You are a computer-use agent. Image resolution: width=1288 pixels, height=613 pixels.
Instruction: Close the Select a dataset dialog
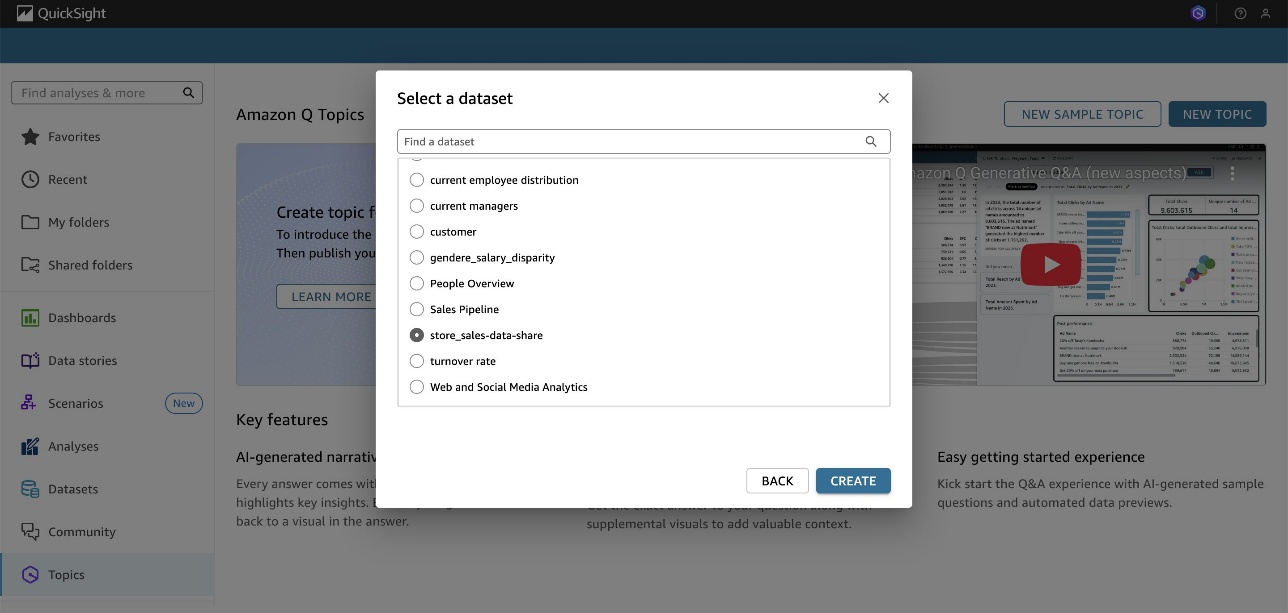(883, 98)
